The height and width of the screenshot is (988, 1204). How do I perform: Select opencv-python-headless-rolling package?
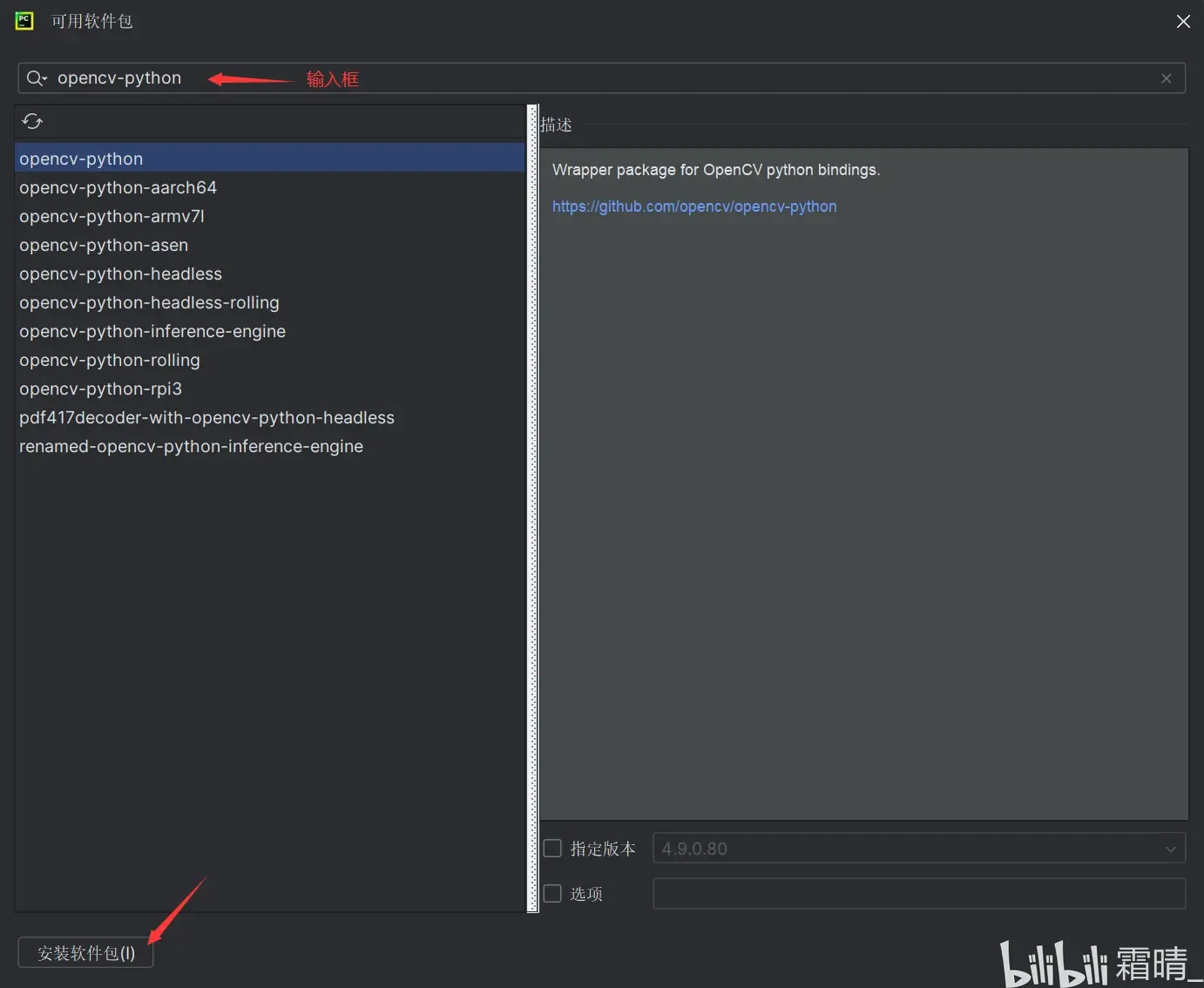(270, 302)
